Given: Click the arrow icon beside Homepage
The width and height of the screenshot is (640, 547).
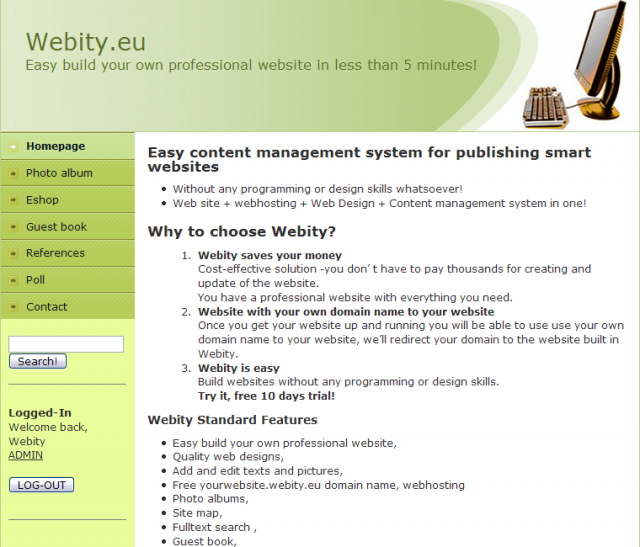Looking at the screenshot, I should pos(13,147).
